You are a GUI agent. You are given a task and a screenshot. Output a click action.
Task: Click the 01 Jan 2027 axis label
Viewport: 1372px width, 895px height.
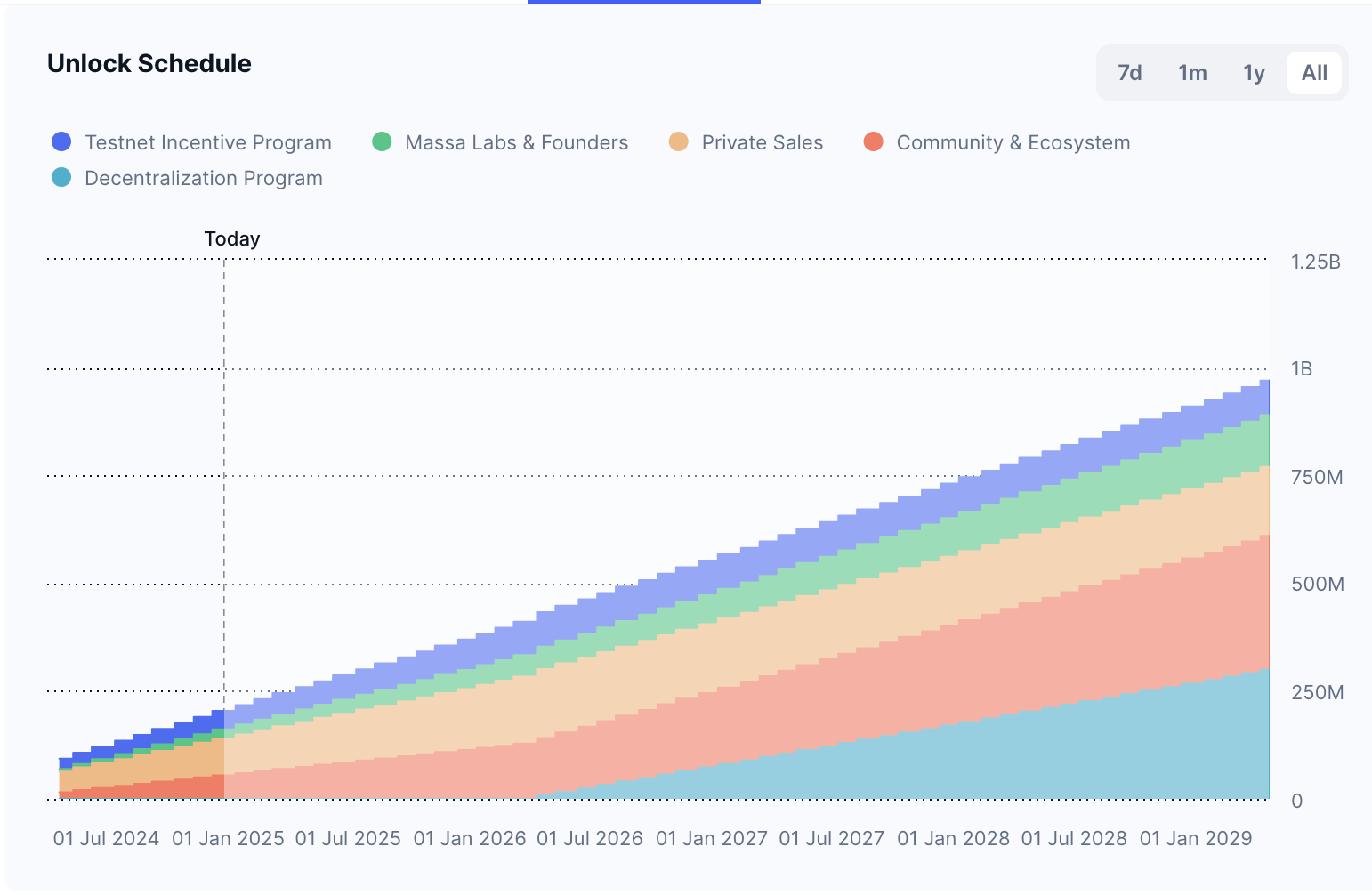pyautogui.click(x=711, y=838)
